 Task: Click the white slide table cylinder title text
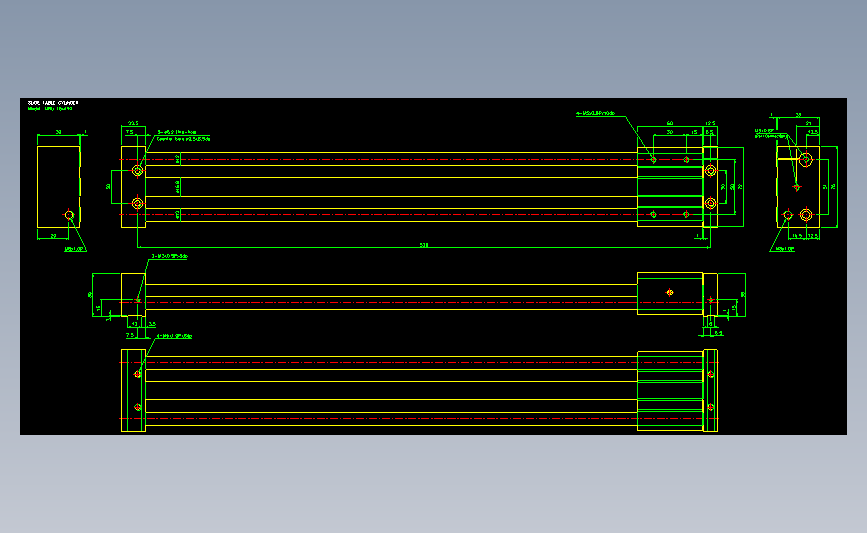pos(53,103)
